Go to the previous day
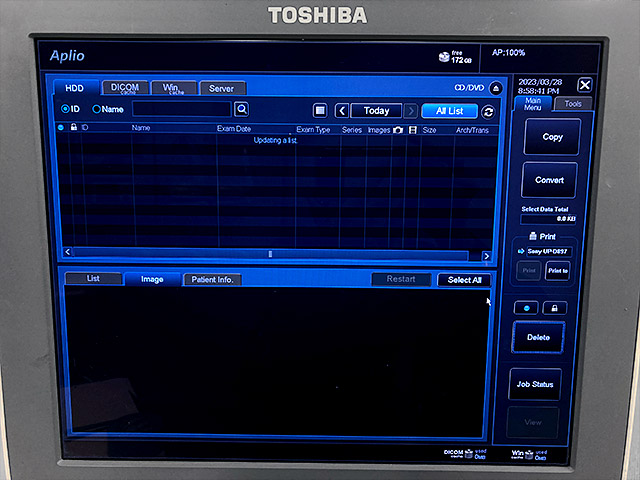The height and width of the screenshot is (480, 640). [342, 111]
